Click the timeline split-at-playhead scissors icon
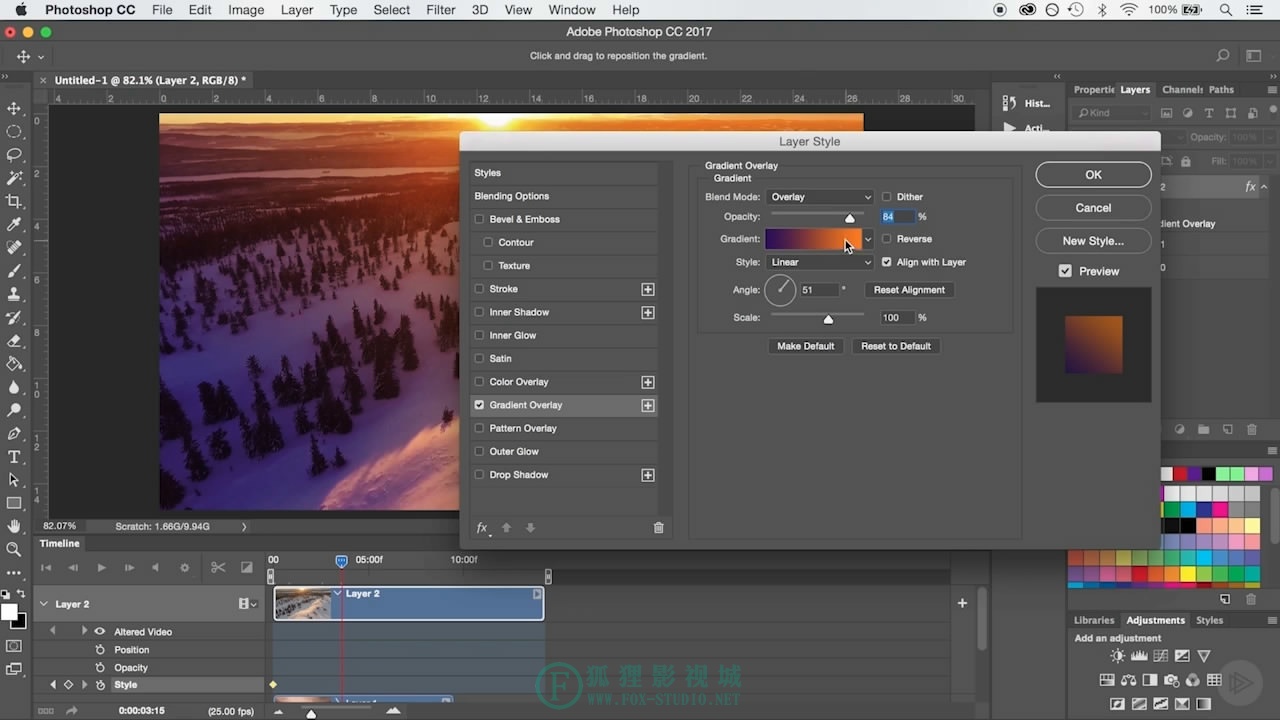The width and height of the screenshot is (1280, 720). [x=218, y=568]
